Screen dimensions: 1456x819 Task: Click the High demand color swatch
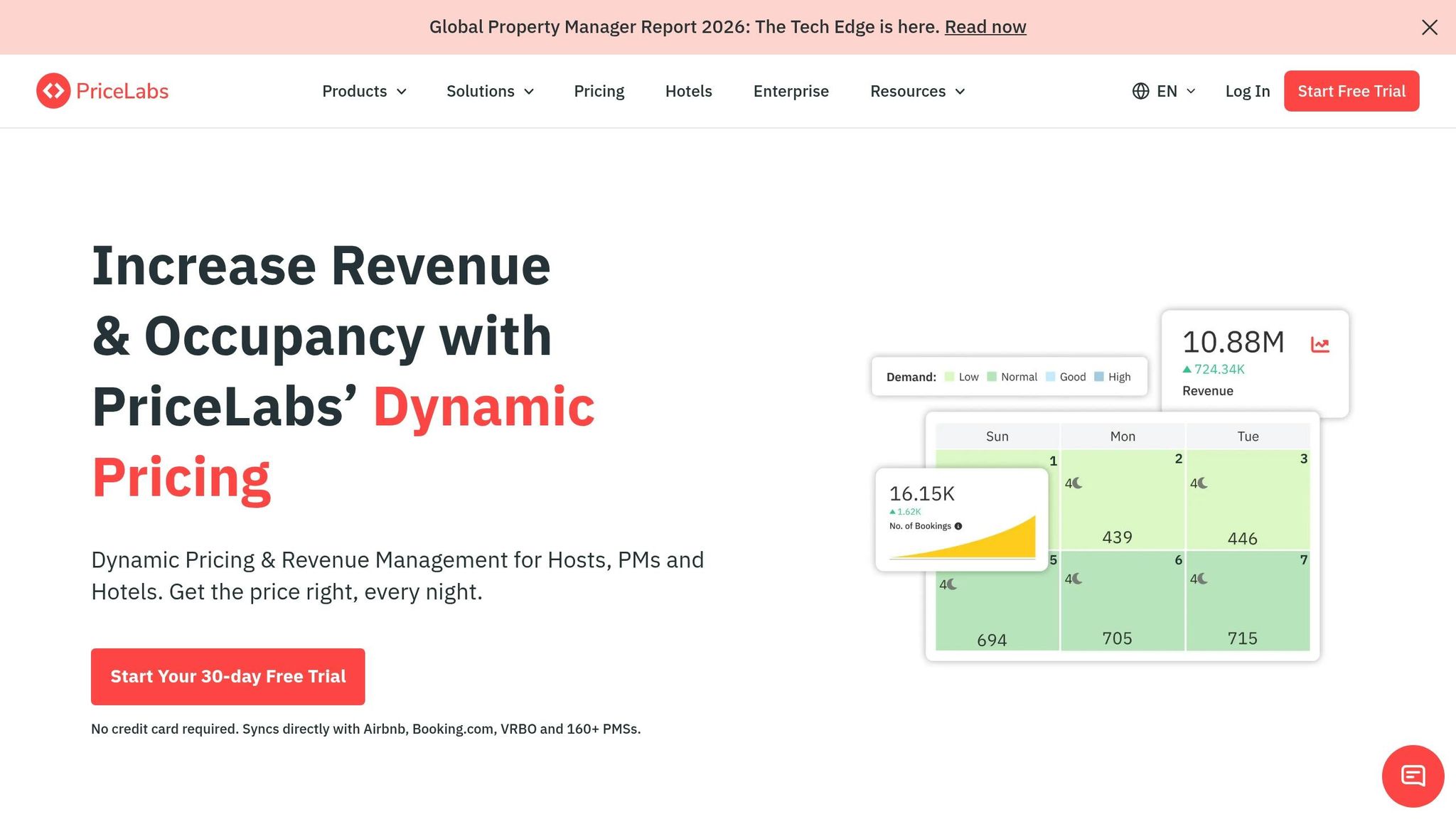pyautogui.click(x=1099, y=377)
